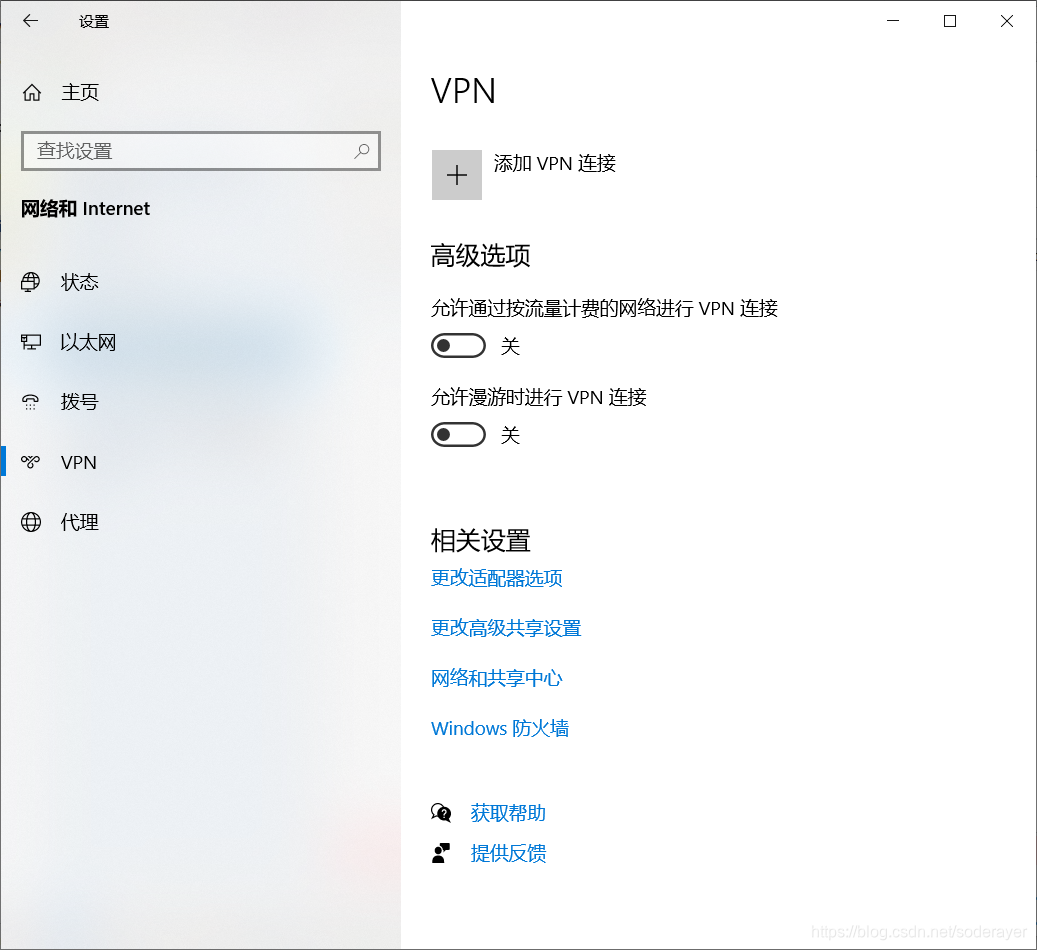Click the back arrow to go back
The image size is (1037, 950).
pos(29,20)
